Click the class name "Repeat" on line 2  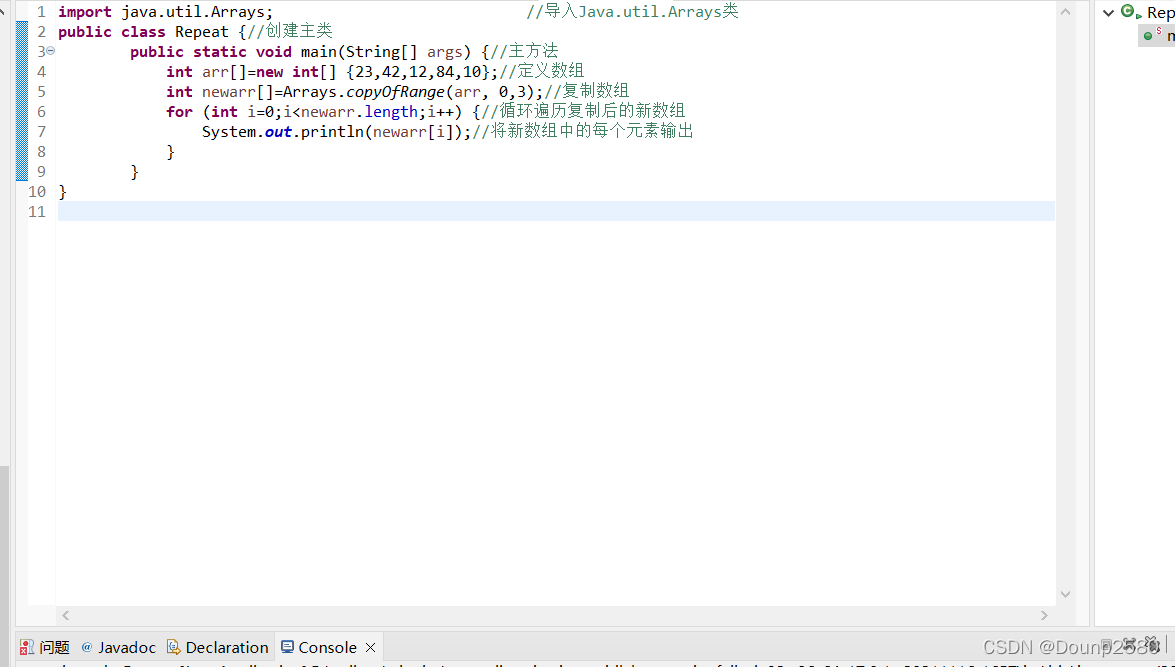(x=202, y=31)
